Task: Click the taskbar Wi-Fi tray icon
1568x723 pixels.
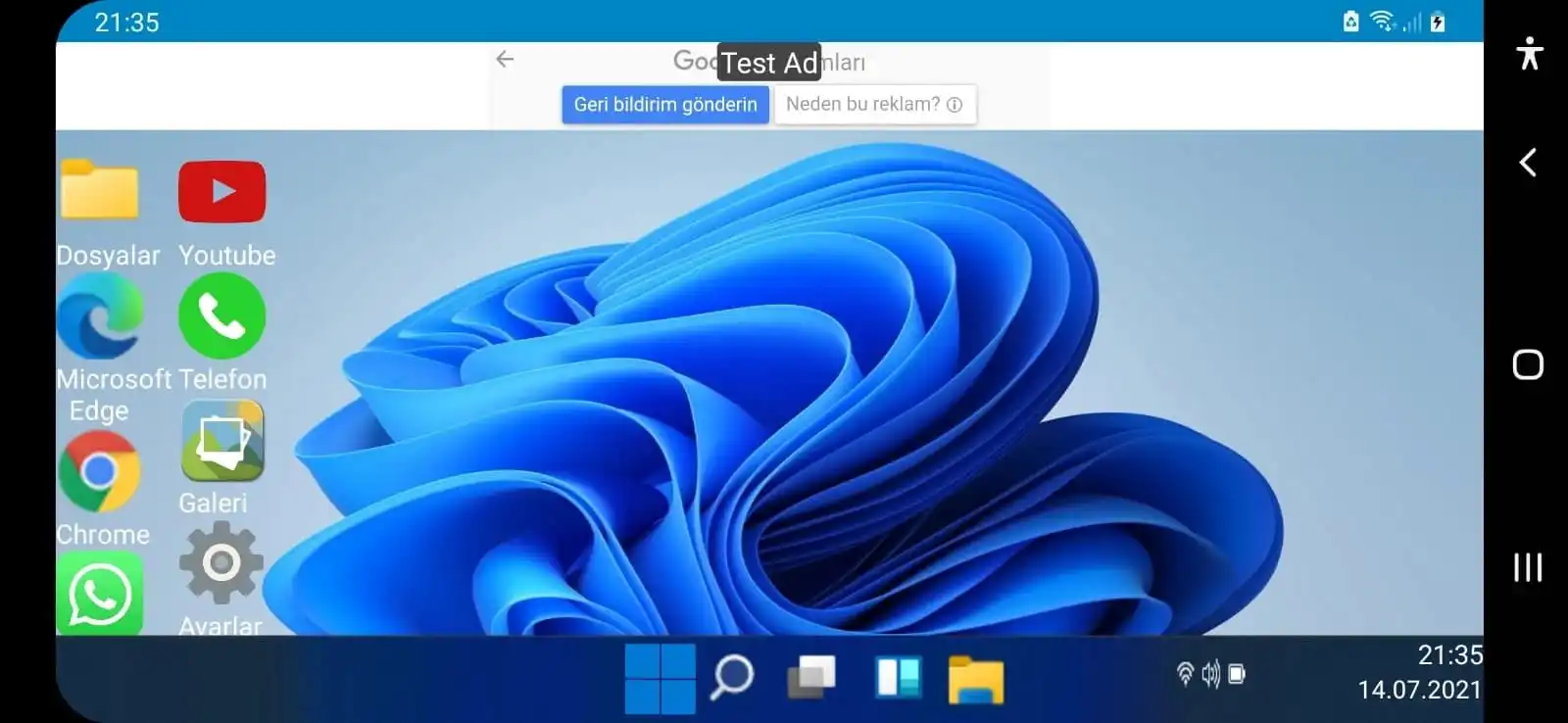Action: pyautogui.click(x=1185, y=673)
